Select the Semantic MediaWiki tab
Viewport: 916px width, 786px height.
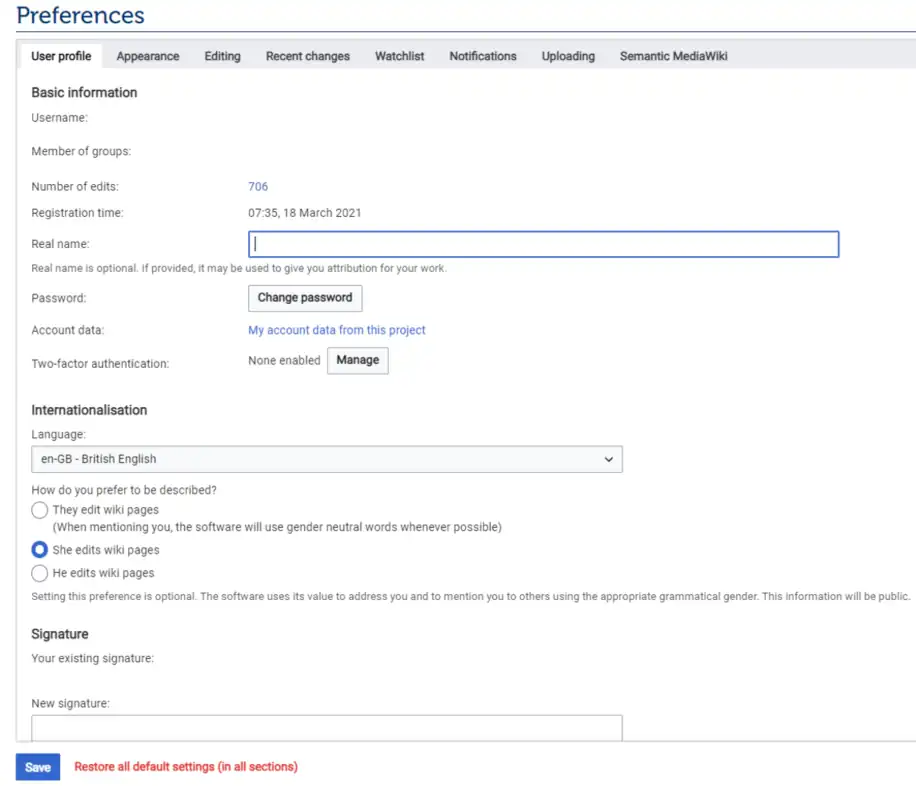point(673,56)
